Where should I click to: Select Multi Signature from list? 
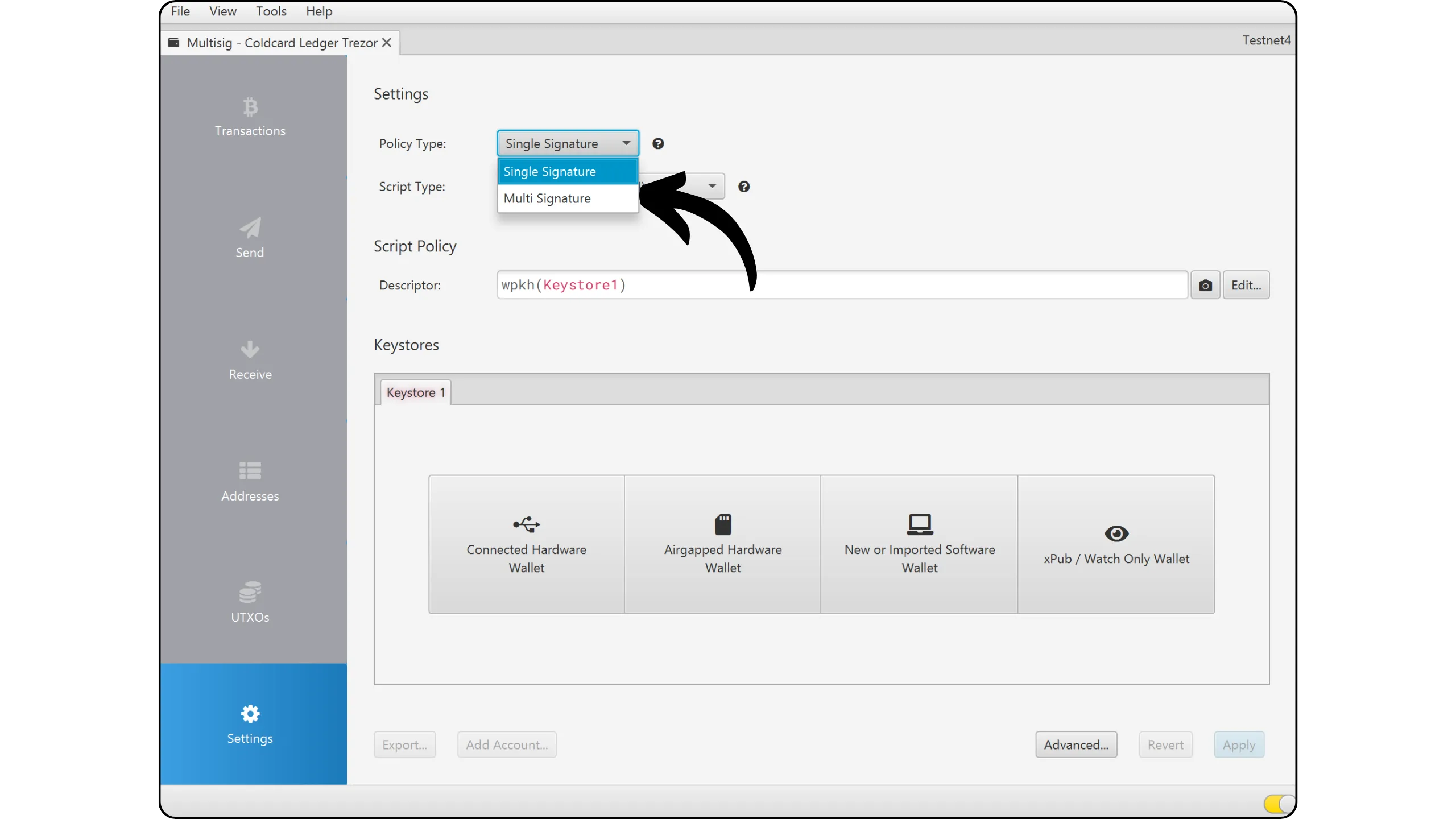(x=547, y=198)
